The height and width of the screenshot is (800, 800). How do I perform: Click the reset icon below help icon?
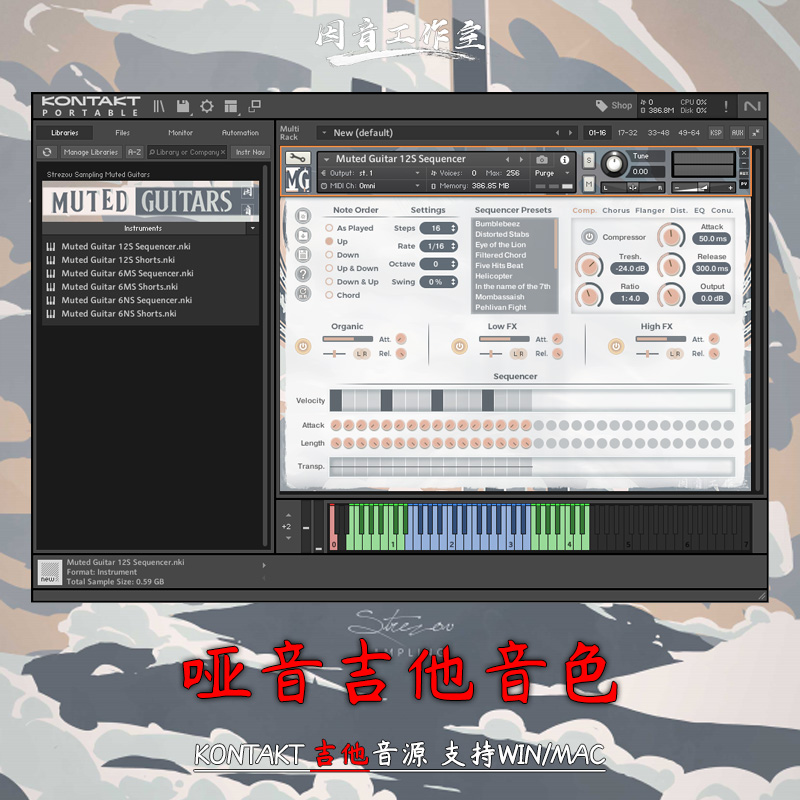tap(303, 293)
